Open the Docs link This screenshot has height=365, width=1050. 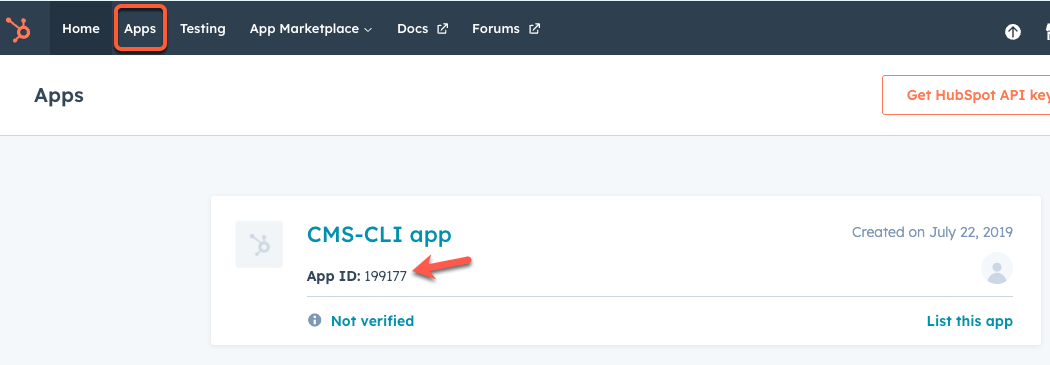412,29
